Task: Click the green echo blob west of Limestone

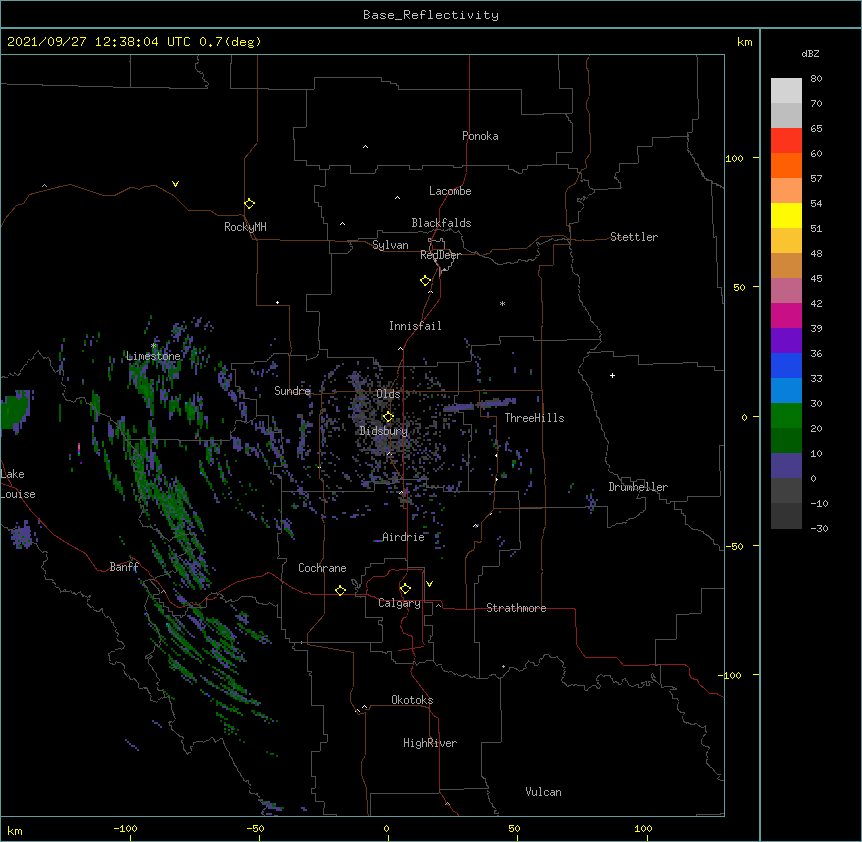Action: pos(14,411)
